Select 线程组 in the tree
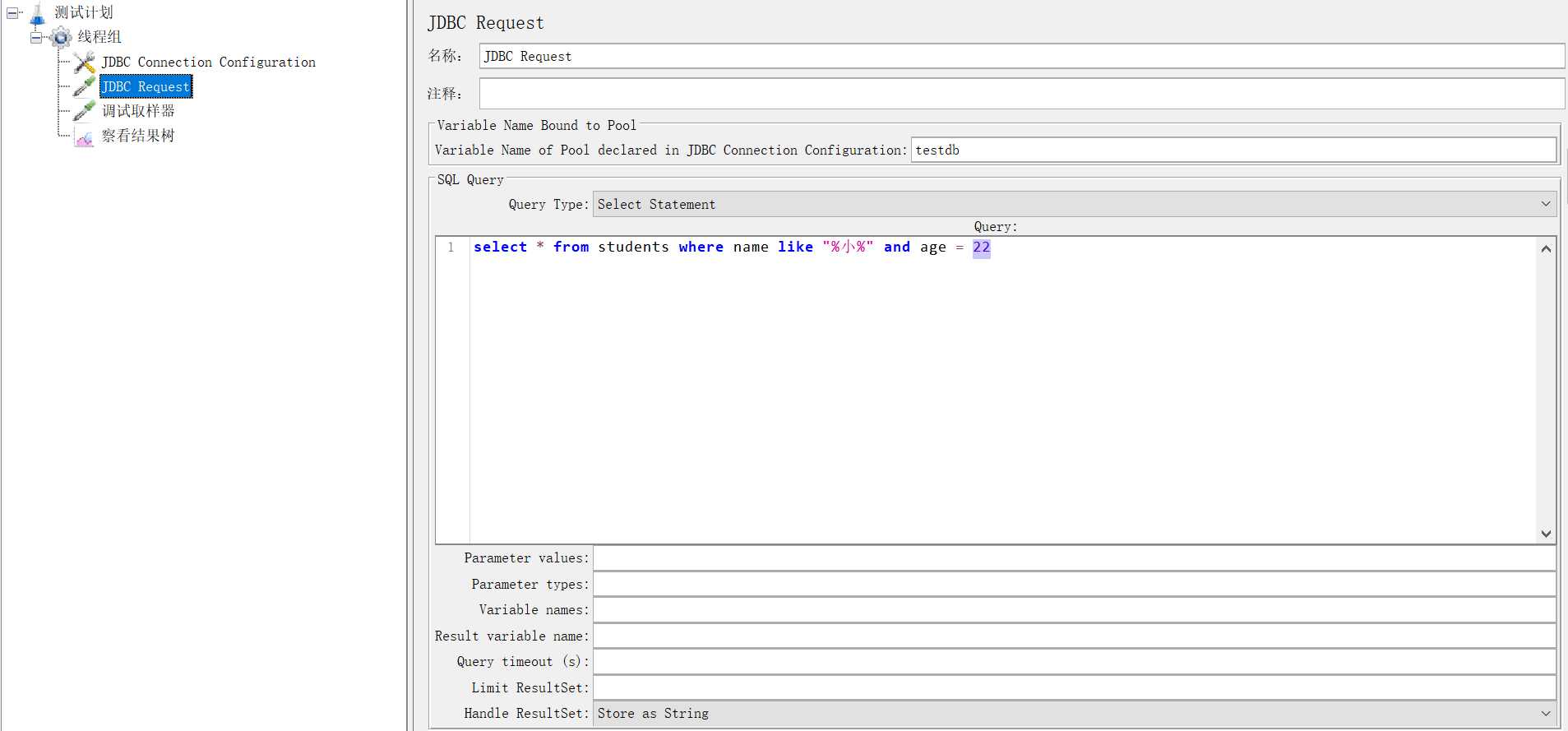 [99, 37]
